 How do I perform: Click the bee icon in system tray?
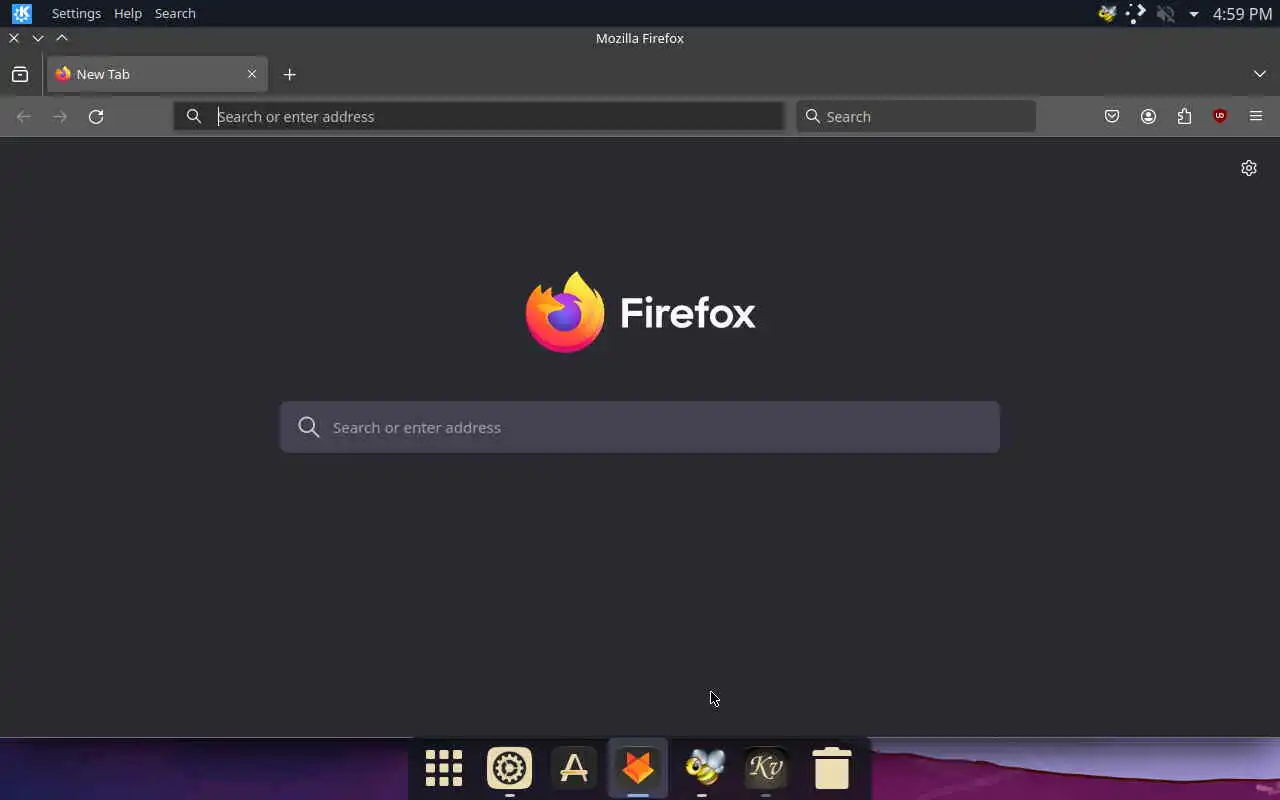[1107, 14]
